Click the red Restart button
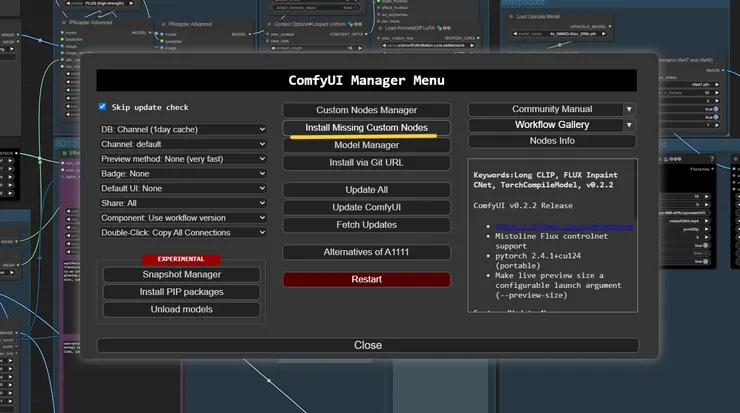The image size is (740, 413). pyautogui.click(x=366, y=279)
